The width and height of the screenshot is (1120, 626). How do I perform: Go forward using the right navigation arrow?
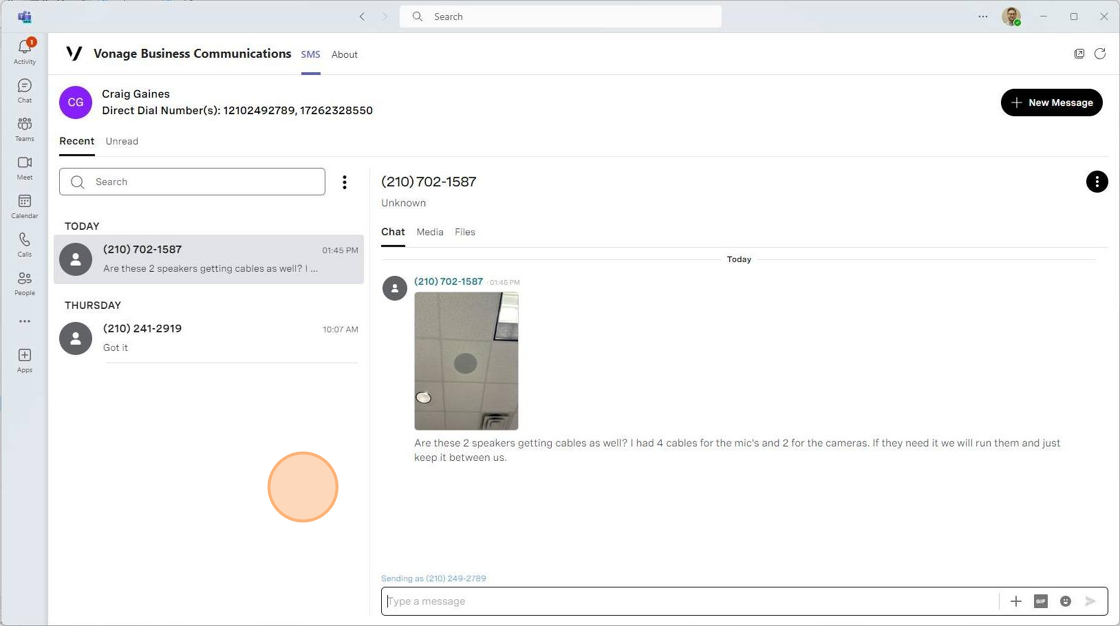[x=385, y=16]
